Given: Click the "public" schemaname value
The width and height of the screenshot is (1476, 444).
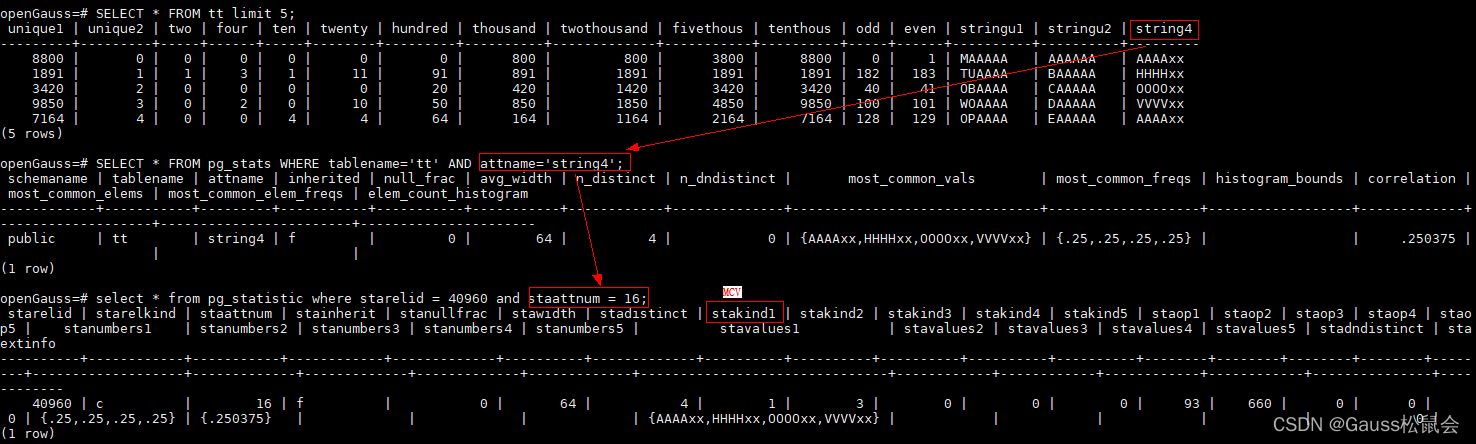Looking at the screenshot, I should click(33, 238).
